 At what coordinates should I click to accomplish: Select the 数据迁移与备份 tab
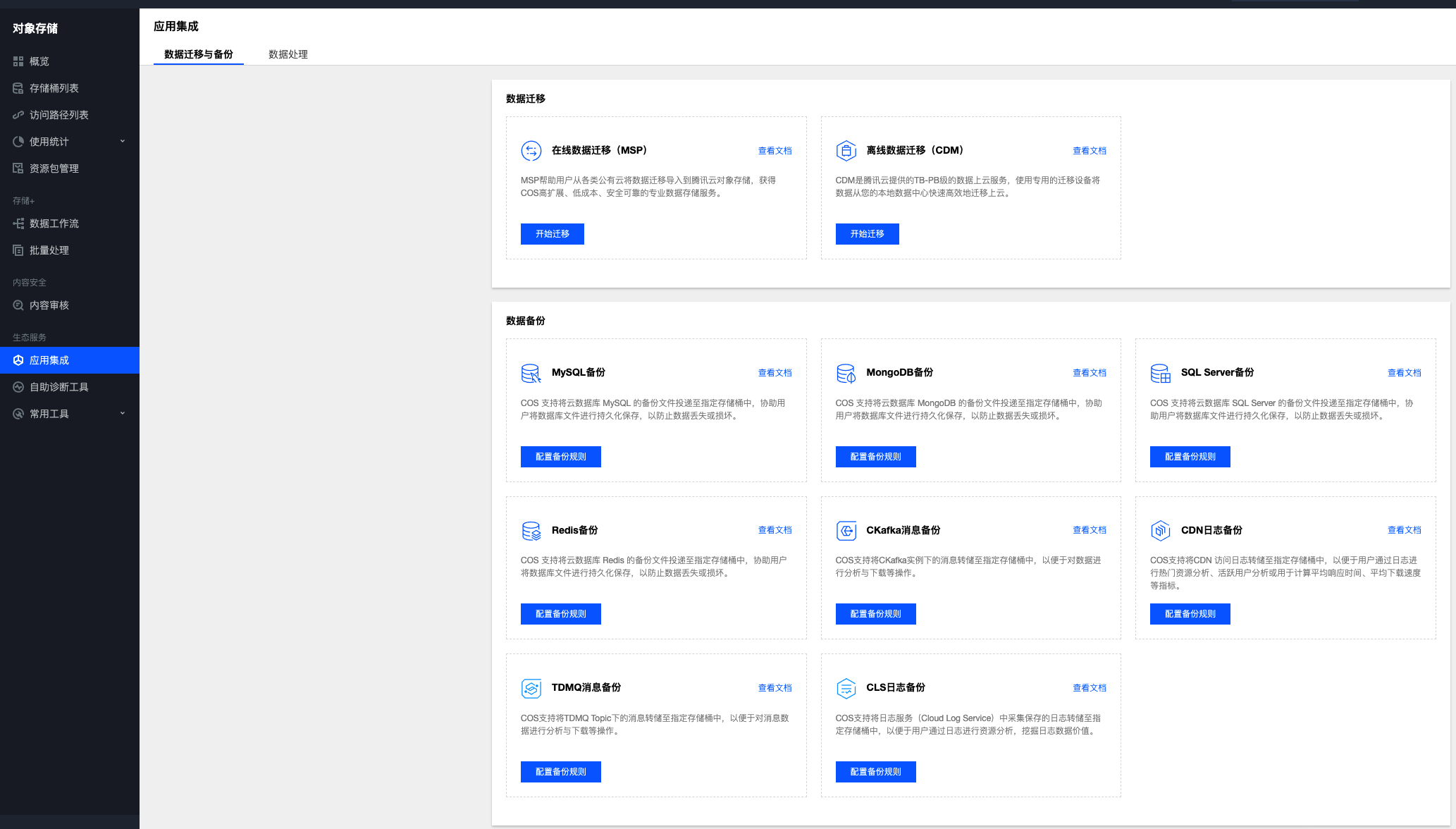pos(198,54)
